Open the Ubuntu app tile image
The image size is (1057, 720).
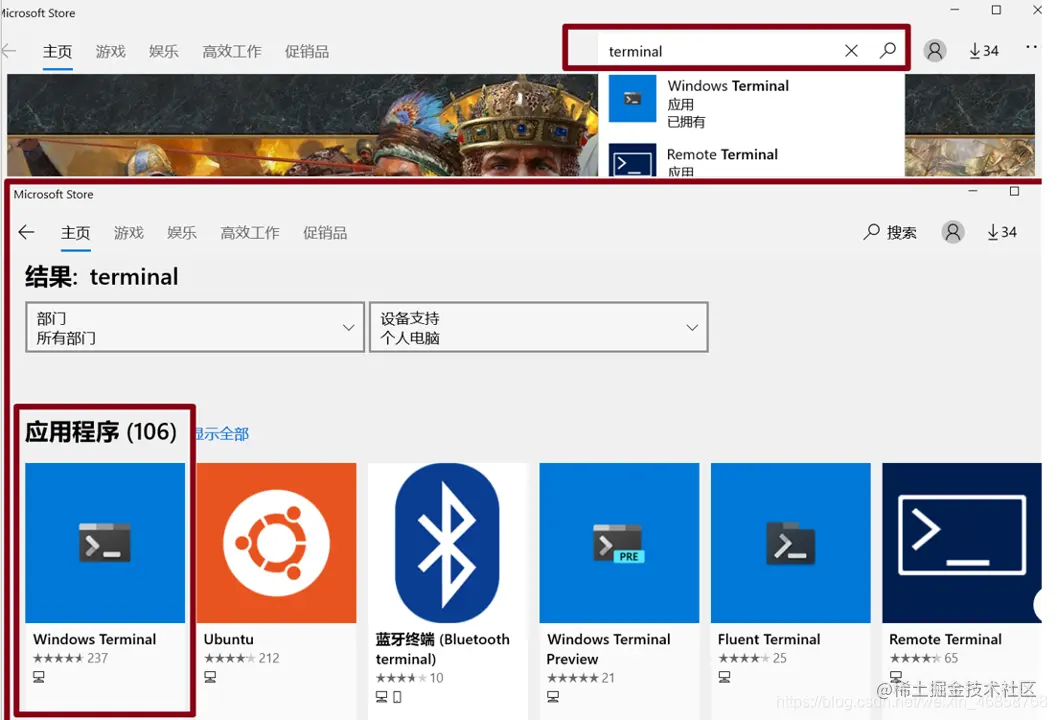click(276, 543)
